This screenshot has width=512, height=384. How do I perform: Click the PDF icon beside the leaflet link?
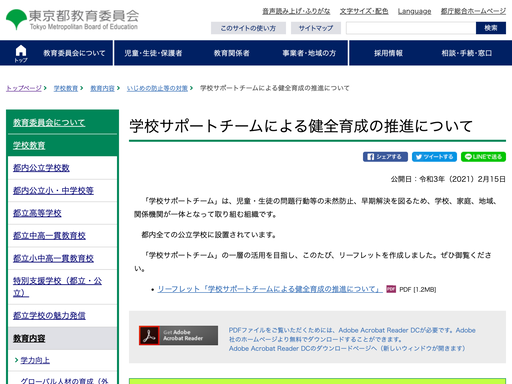[x=391, y=289]
